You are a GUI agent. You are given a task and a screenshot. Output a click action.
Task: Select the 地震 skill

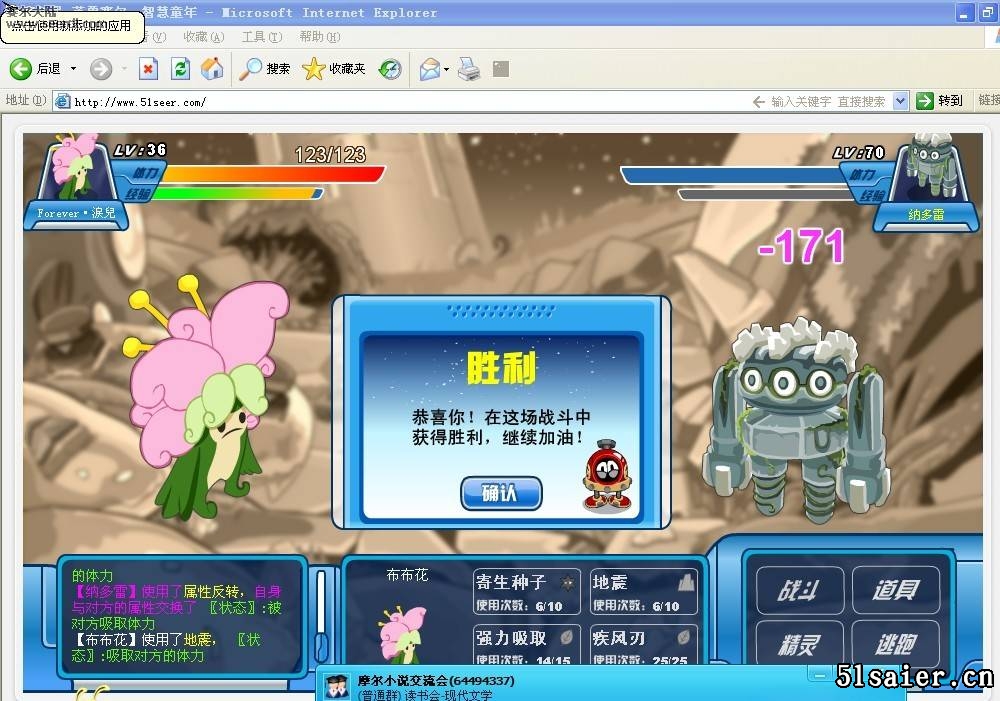click(644, 591)
